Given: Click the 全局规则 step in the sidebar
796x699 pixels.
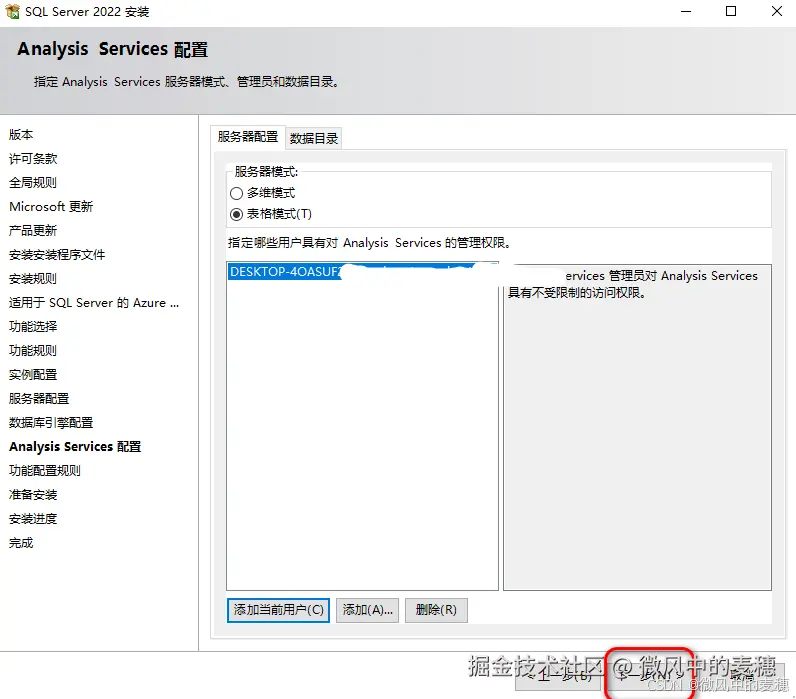Looking at the screenshot, I should click(x=34, y=183).
